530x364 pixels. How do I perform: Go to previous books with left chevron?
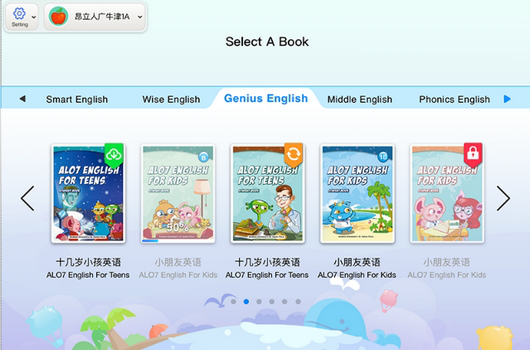[27, 198]
